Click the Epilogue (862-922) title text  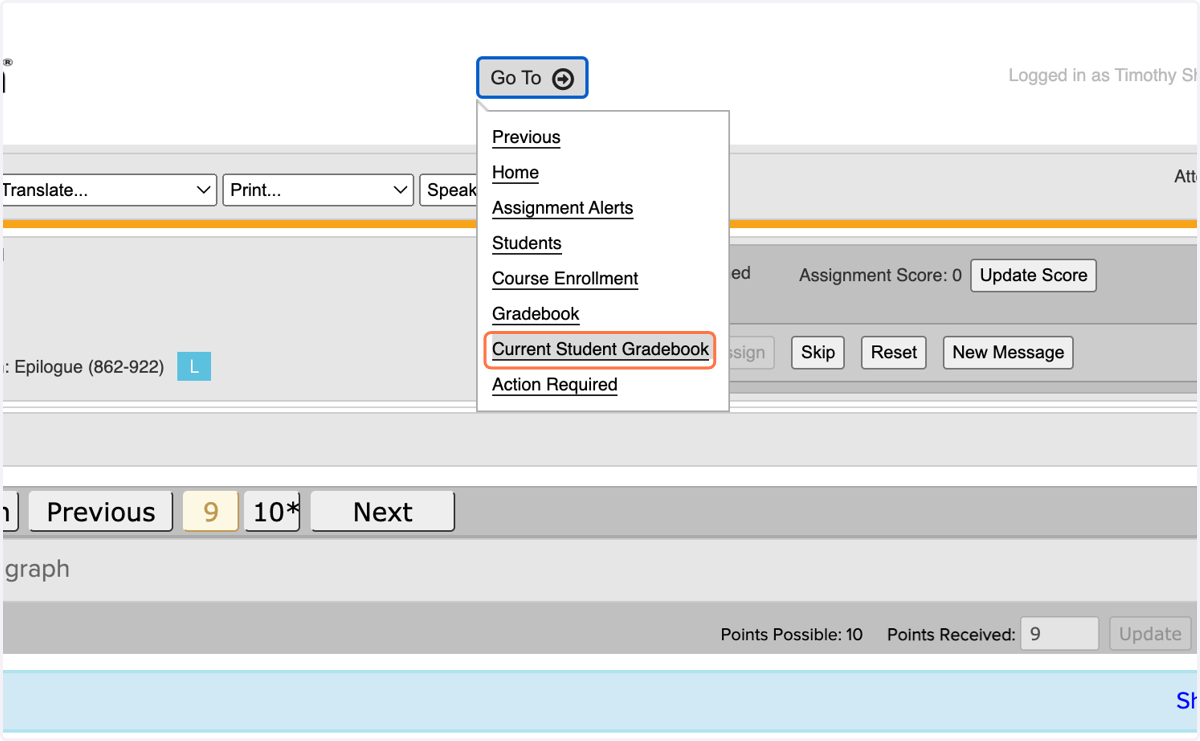pos(89,367)
